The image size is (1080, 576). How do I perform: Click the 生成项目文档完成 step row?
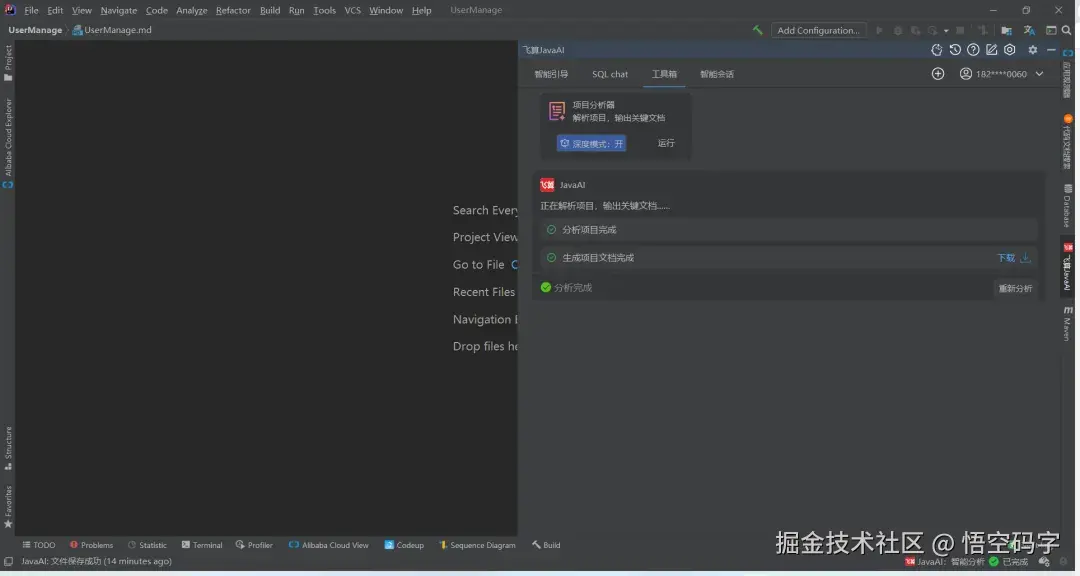pos(789,258)
